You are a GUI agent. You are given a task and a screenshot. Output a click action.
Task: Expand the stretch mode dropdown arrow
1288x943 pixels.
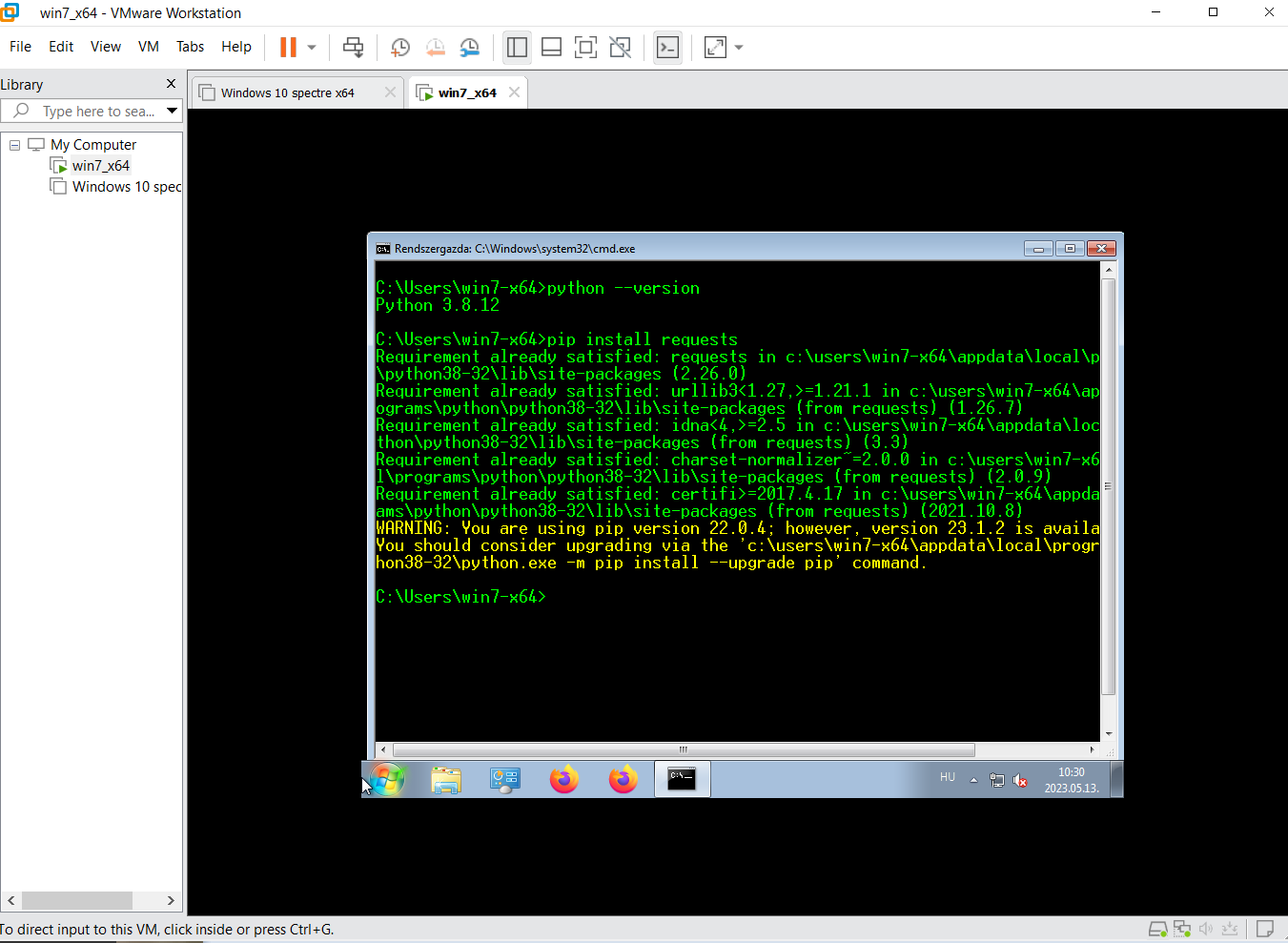(x=739, y=47)
